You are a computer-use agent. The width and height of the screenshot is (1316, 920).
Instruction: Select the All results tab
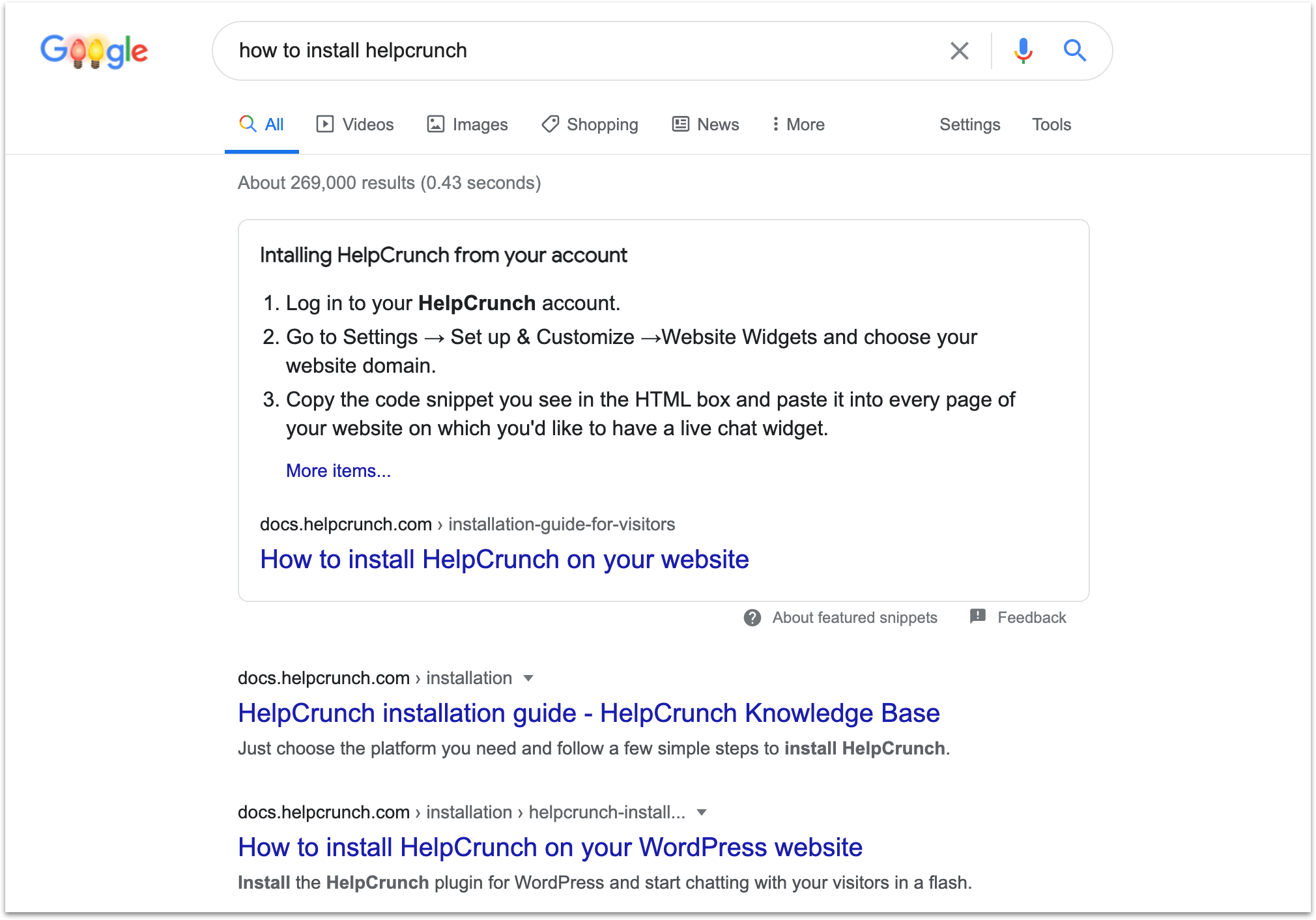pyautogui.click(x=261, y=124)
